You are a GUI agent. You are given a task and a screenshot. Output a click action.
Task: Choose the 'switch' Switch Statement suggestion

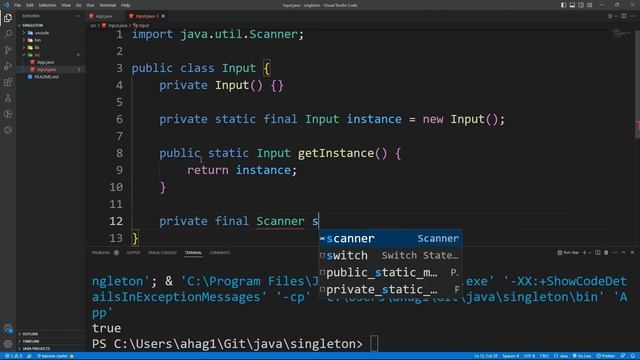391,256
